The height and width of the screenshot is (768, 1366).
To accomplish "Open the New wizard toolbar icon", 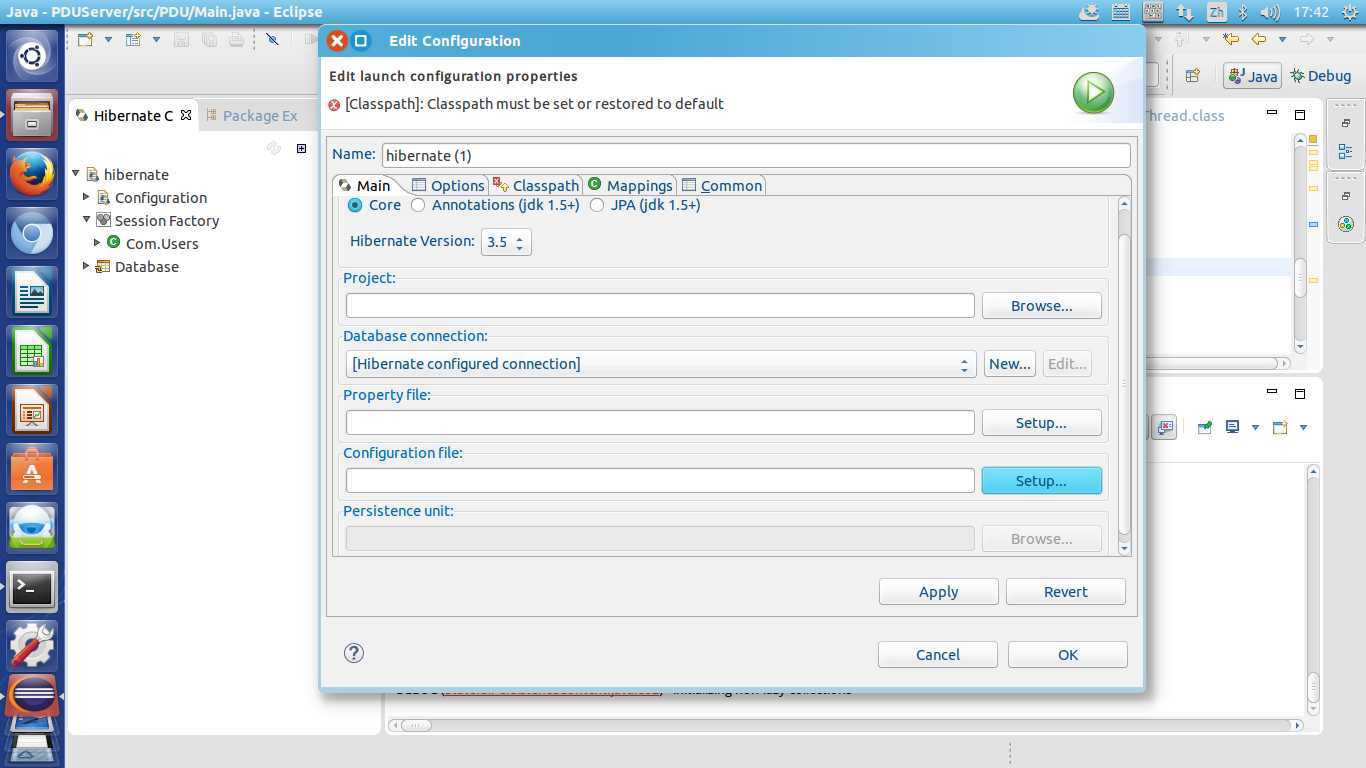I will pos(85,39).
